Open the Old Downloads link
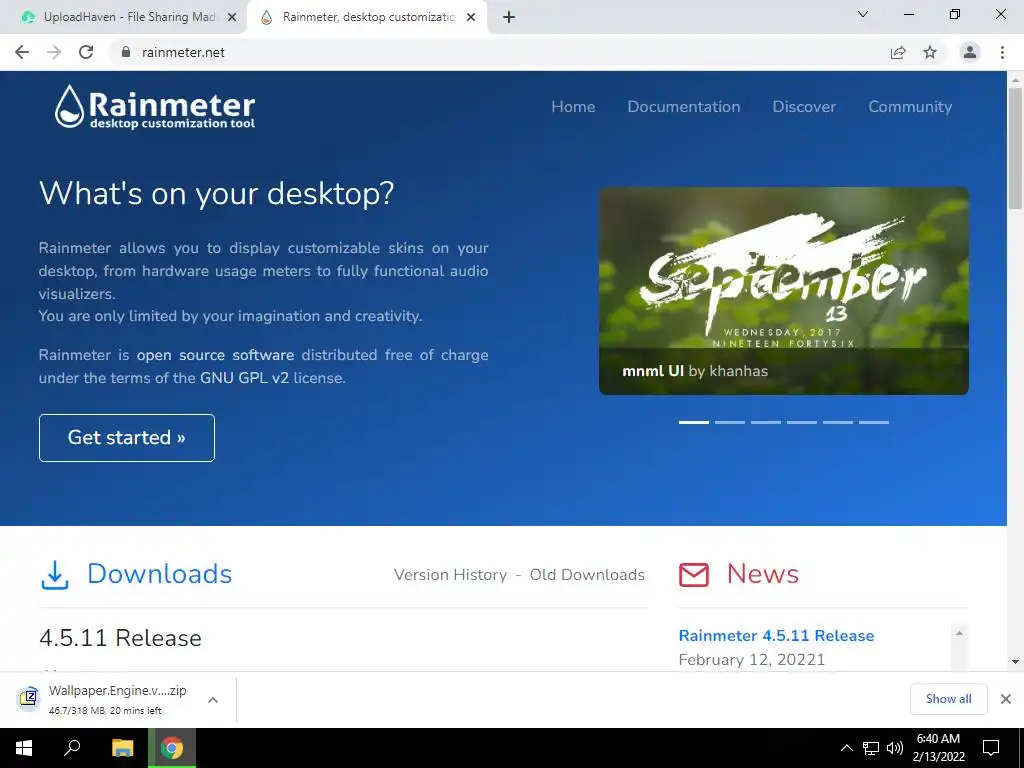The image size is (1024, 768). click(x=587, y=575)
